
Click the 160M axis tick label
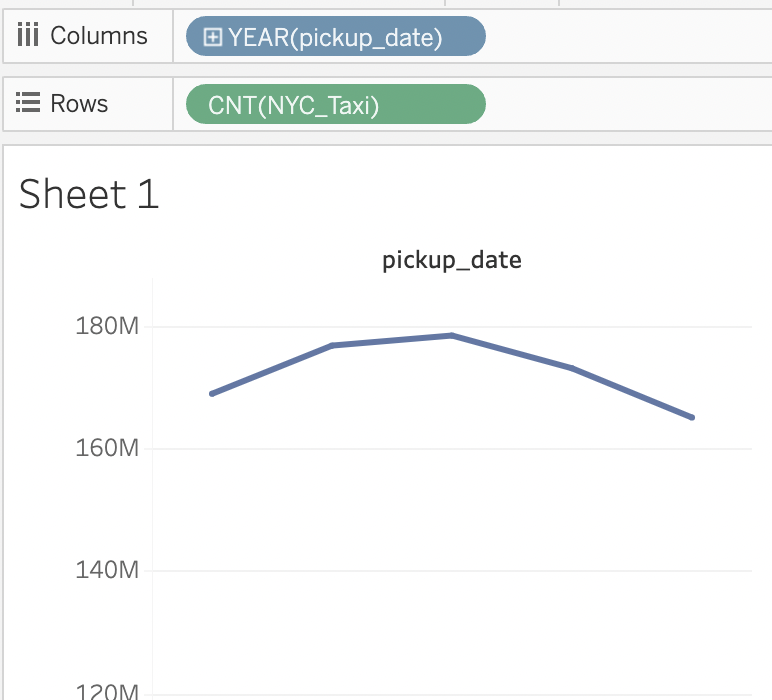tap(107, 448)
